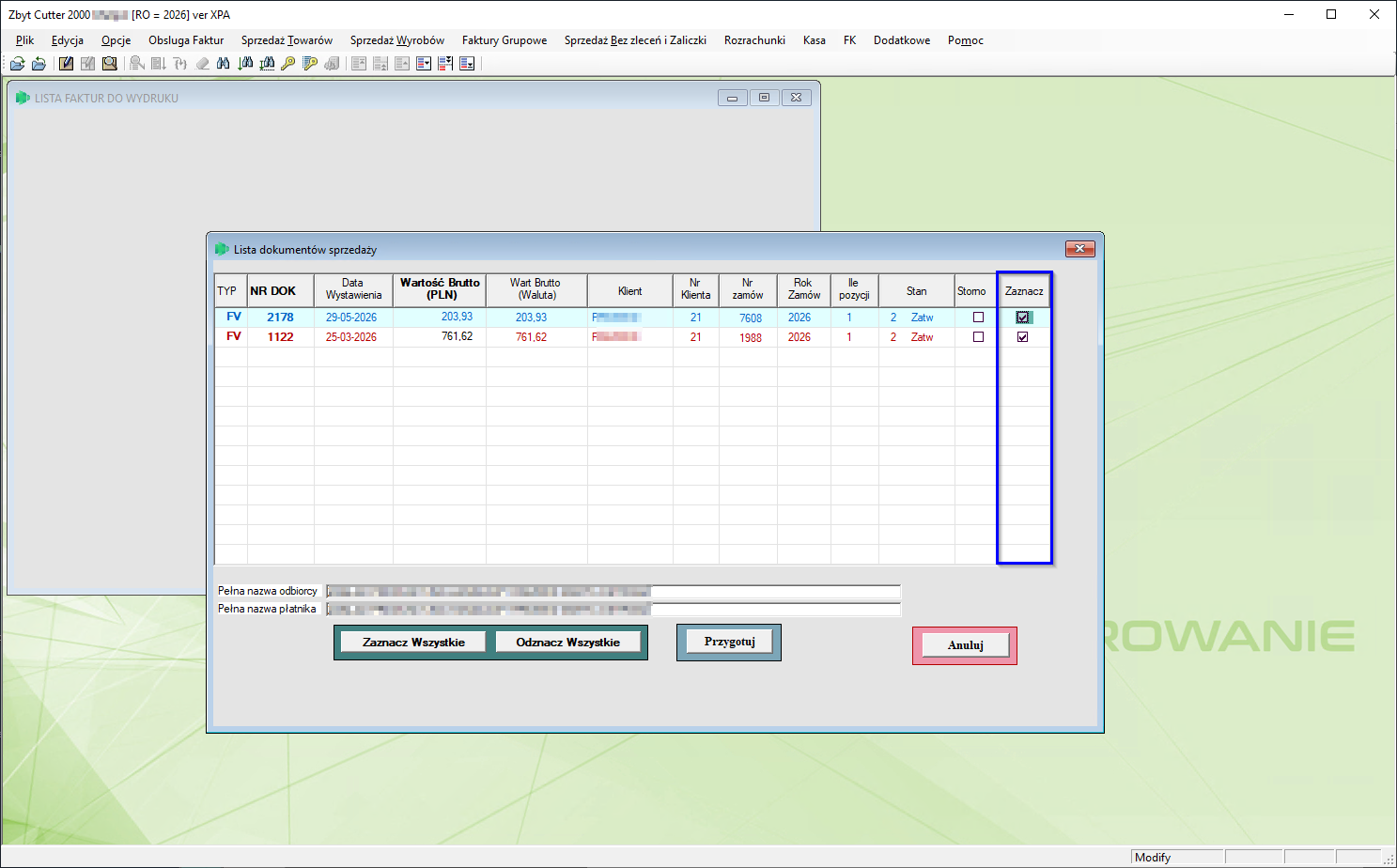Click the Anuluj button
Image resolution: width=1397 pixels, height=868 pixels.
pyautogui.click(x=965, y=645)
